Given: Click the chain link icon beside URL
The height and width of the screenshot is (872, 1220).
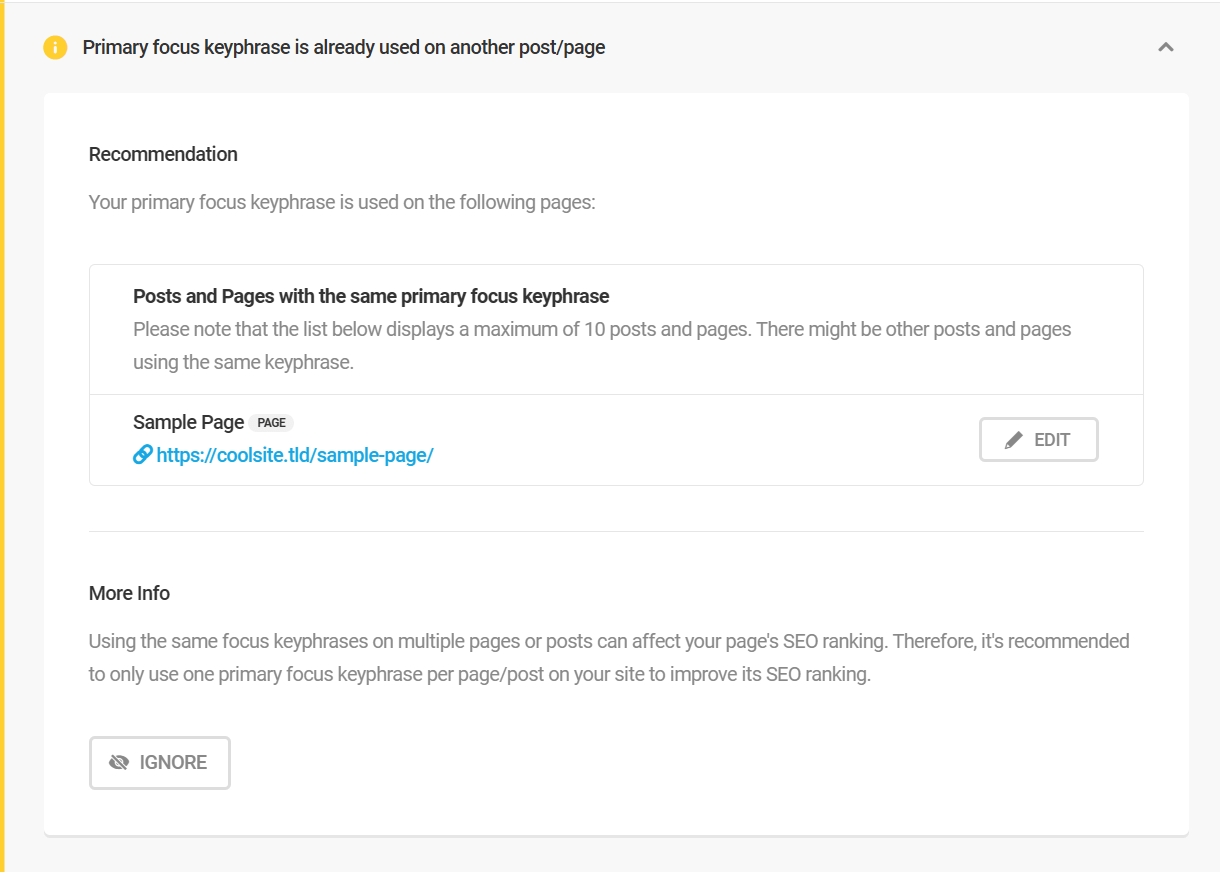Looking at the screenshot, I should click(142, 455).
